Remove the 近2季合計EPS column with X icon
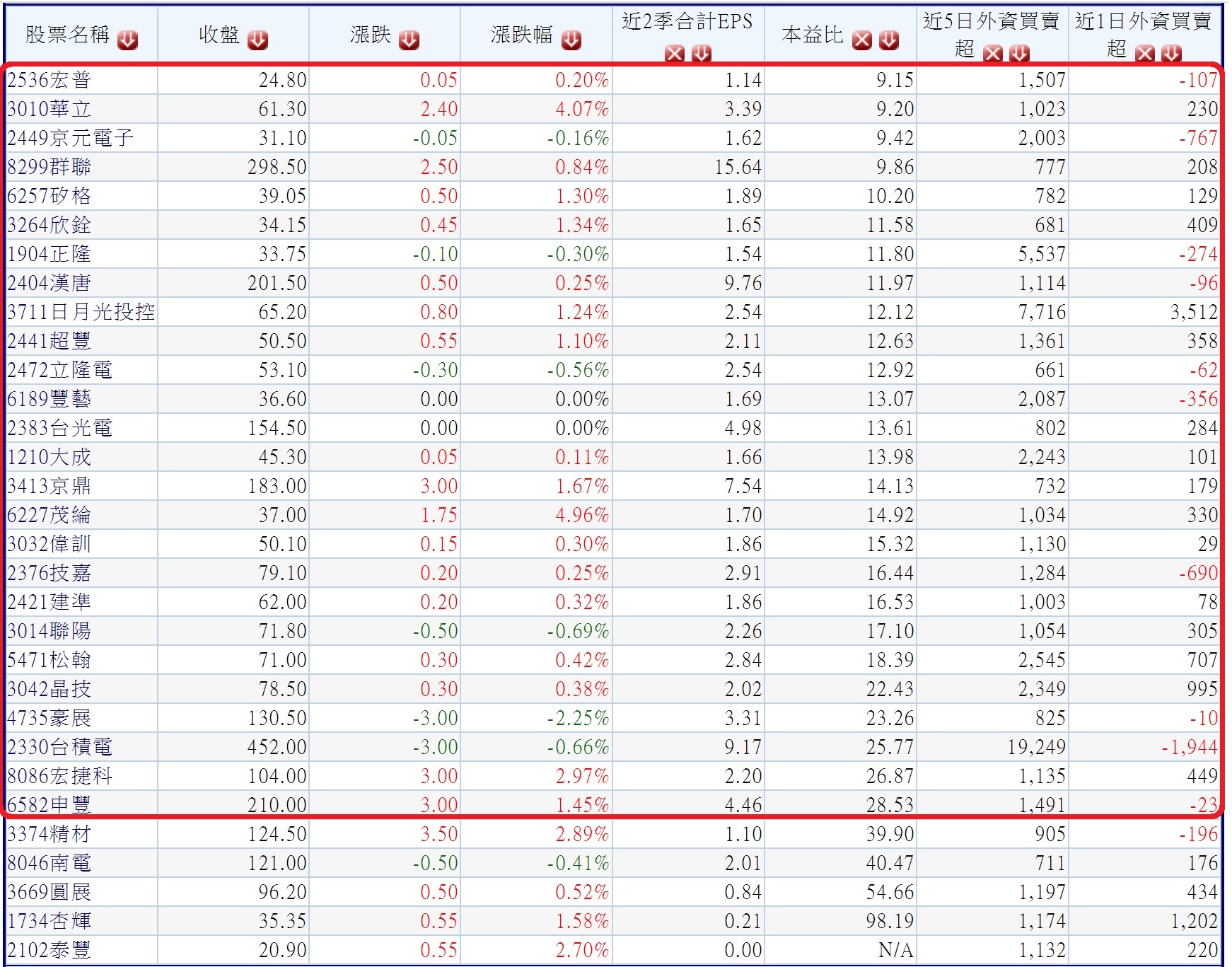Viewport: 1232px width, 967px height. click(x=675, y=53)
